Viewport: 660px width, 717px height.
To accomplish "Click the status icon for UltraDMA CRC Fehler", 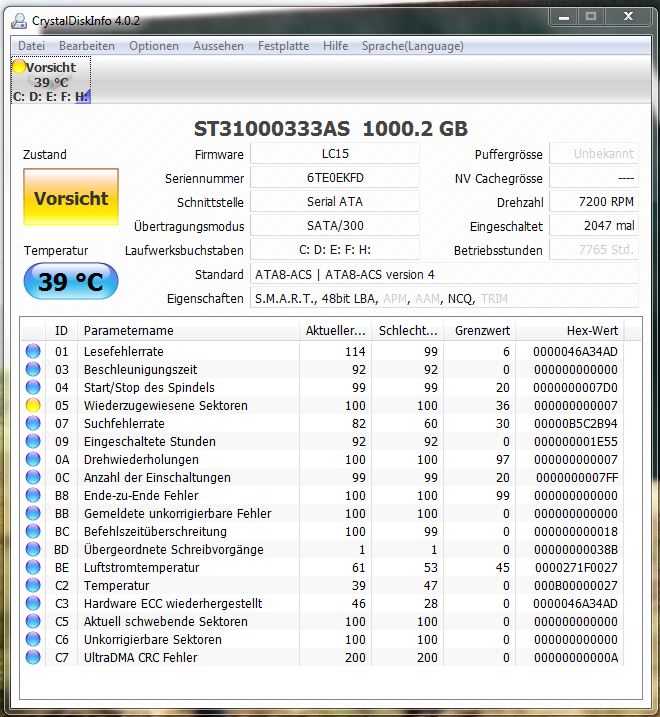I will [x=33, y=658].
